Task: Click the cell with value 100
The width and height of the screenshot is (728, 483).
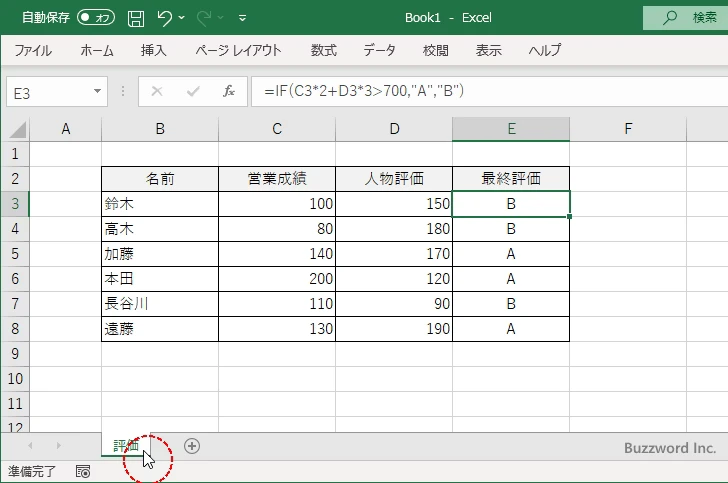Action: pos(277,204)
